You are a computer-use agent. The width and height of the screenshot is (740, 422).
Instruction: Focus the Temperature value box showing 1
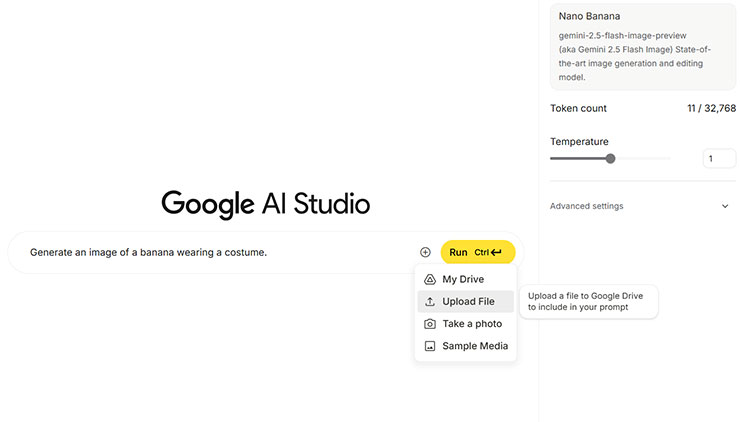click(719, 158)
